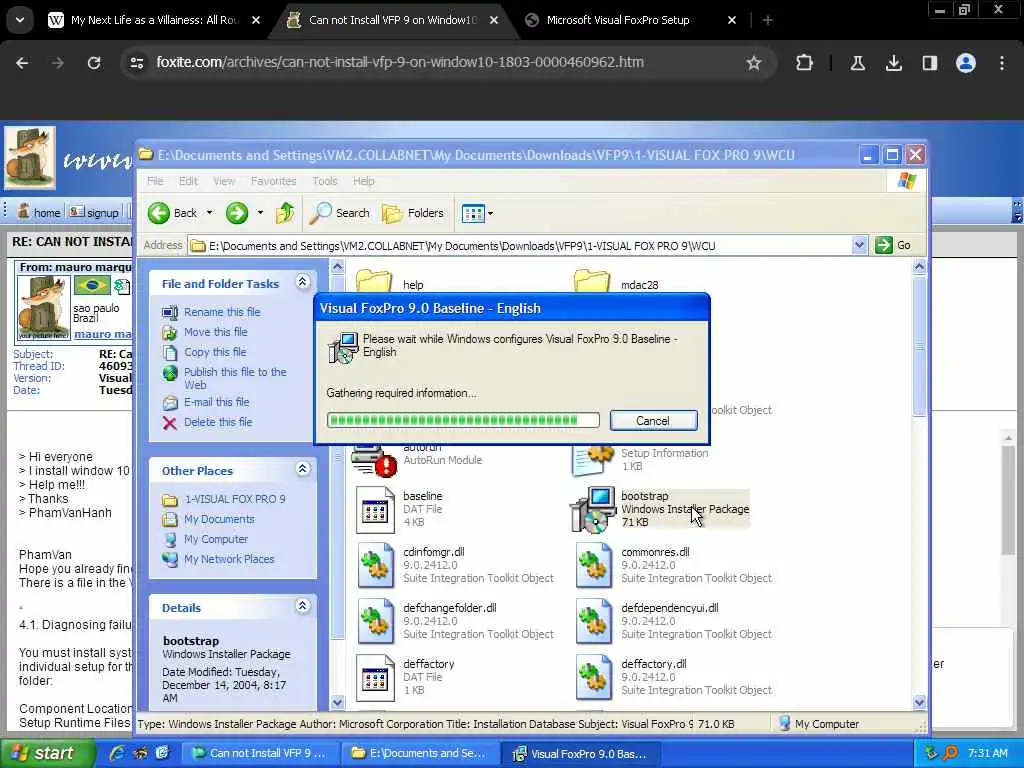Open My Network Places link
This screenshot has width=1024, height=768.
tap(229, 559)
